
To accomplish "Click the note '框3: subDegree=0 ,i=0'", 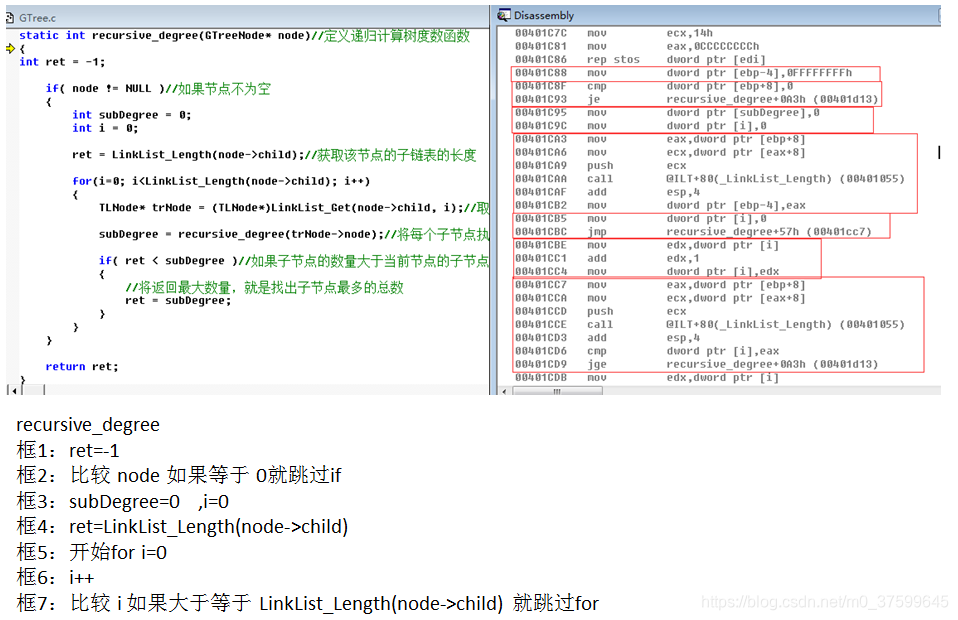I will (x=123, y=501).
